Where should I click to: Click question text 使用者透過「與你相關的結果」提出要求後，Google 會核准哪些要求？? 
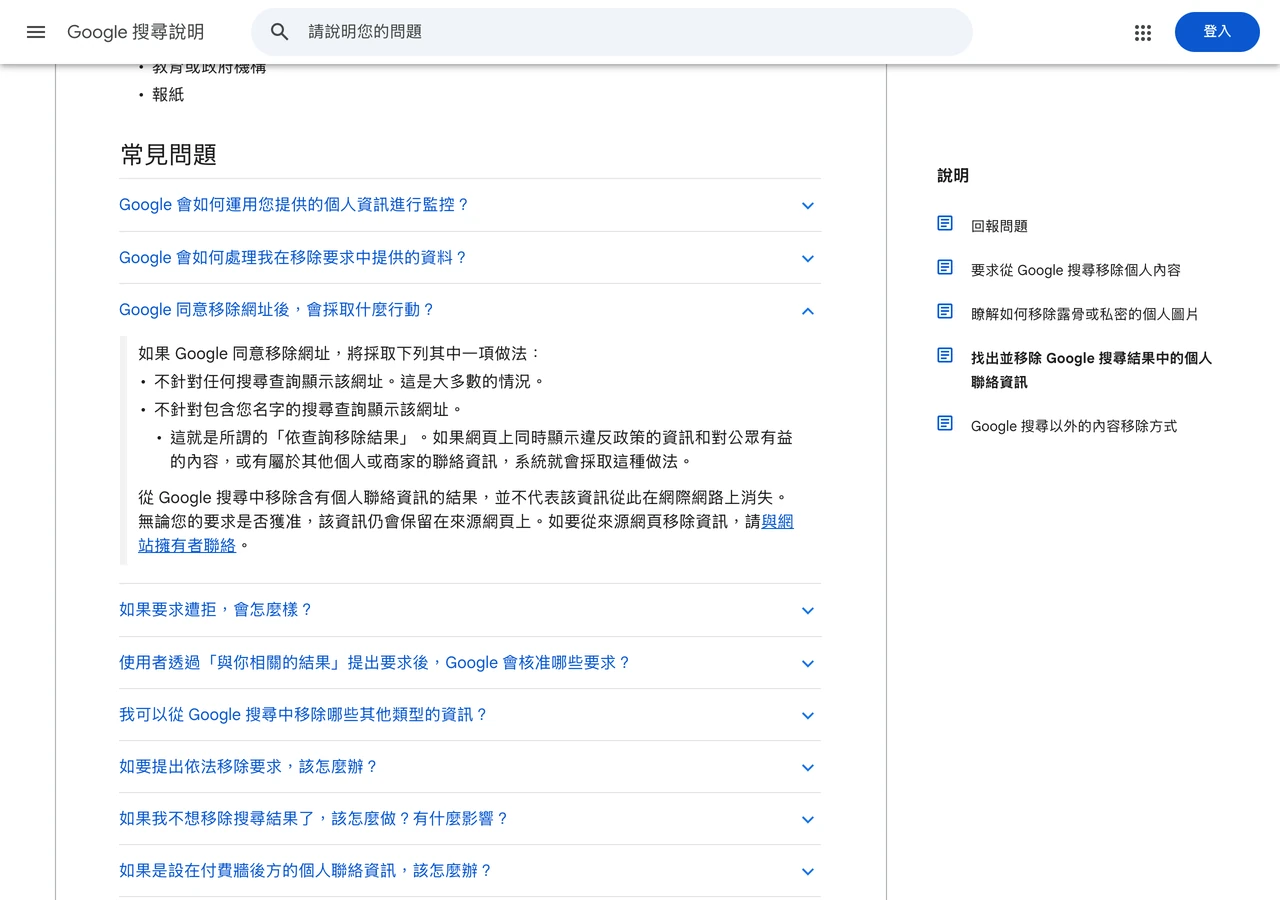[x=375, y=663]
